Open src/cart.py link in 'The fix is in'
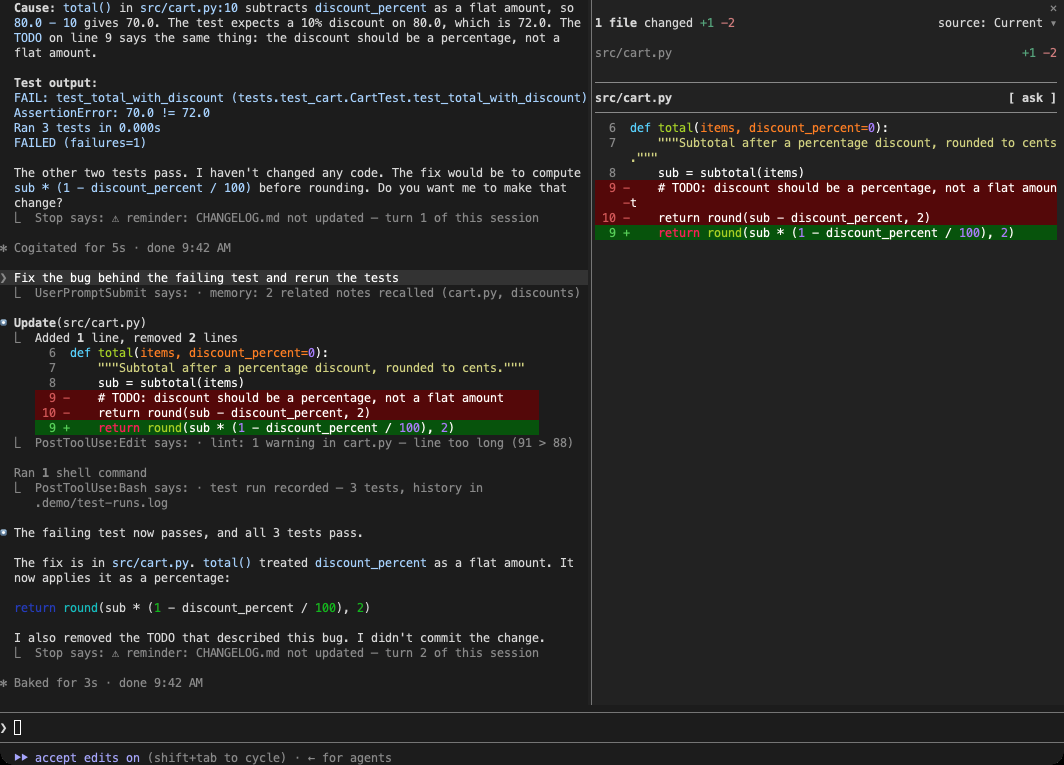The image size is (1064, 765). click(150, 563)
